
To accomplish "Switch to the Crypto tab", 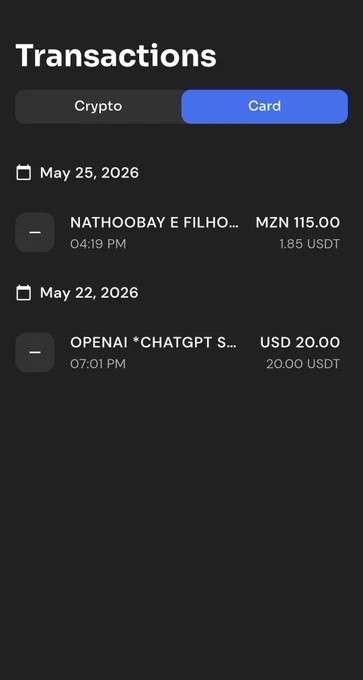I will [x=98, y=107].
